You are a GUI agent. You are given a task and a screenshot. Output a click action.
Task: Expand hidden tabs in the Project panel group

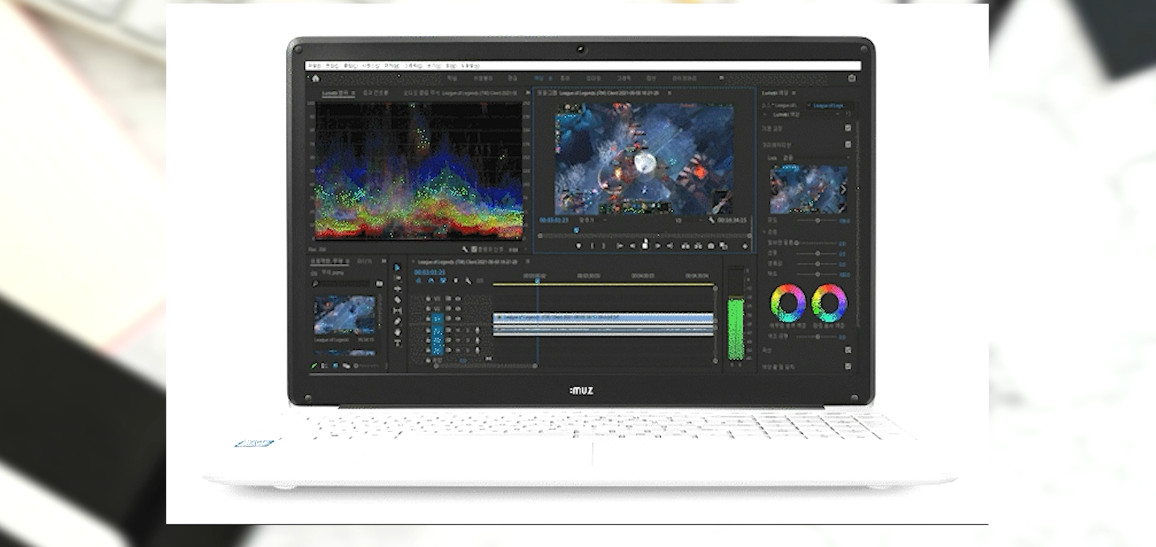[x=383, y=261]
